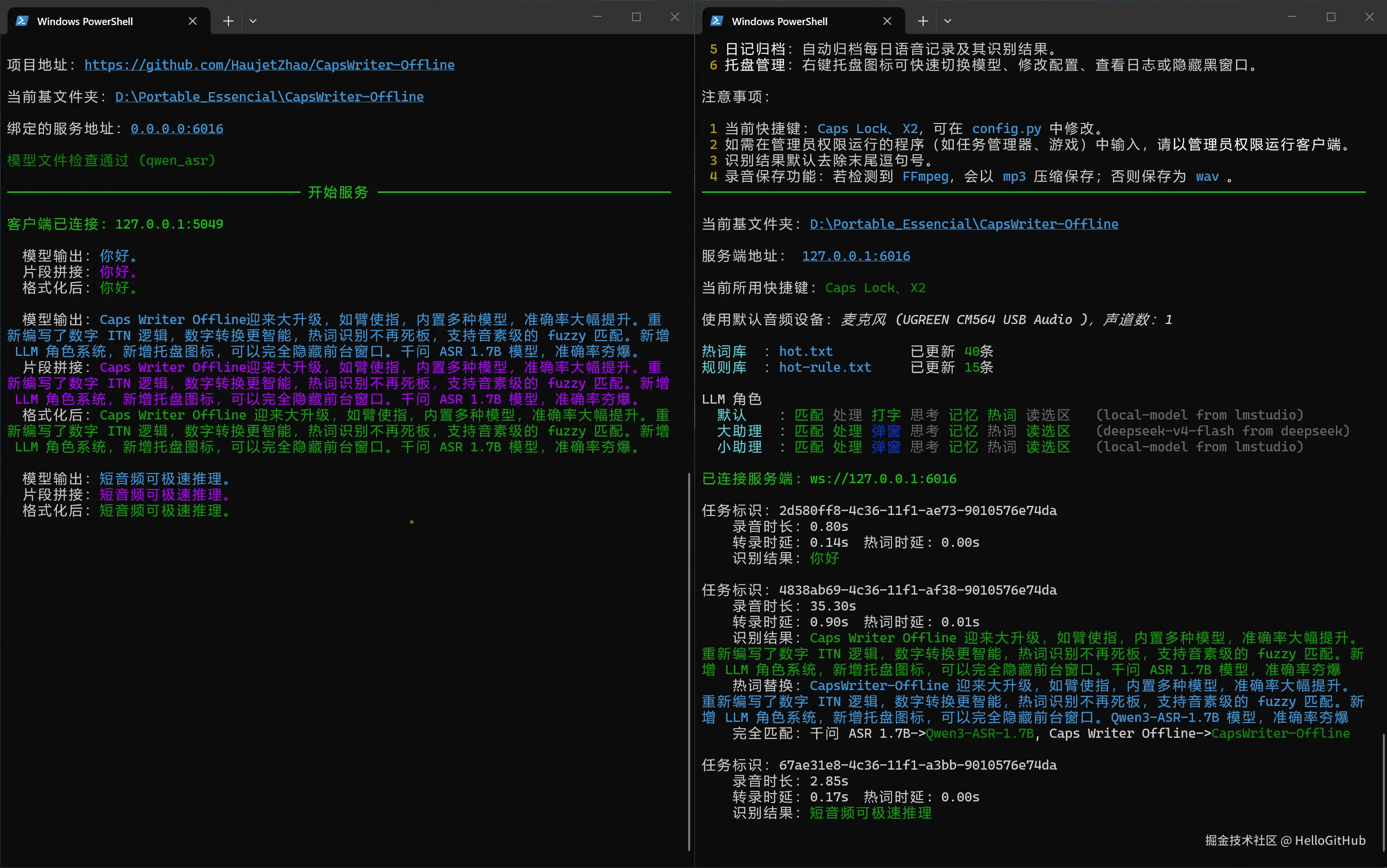
Task: Click the 小助理 LLM role name
Action: click(x=739, y=447)
